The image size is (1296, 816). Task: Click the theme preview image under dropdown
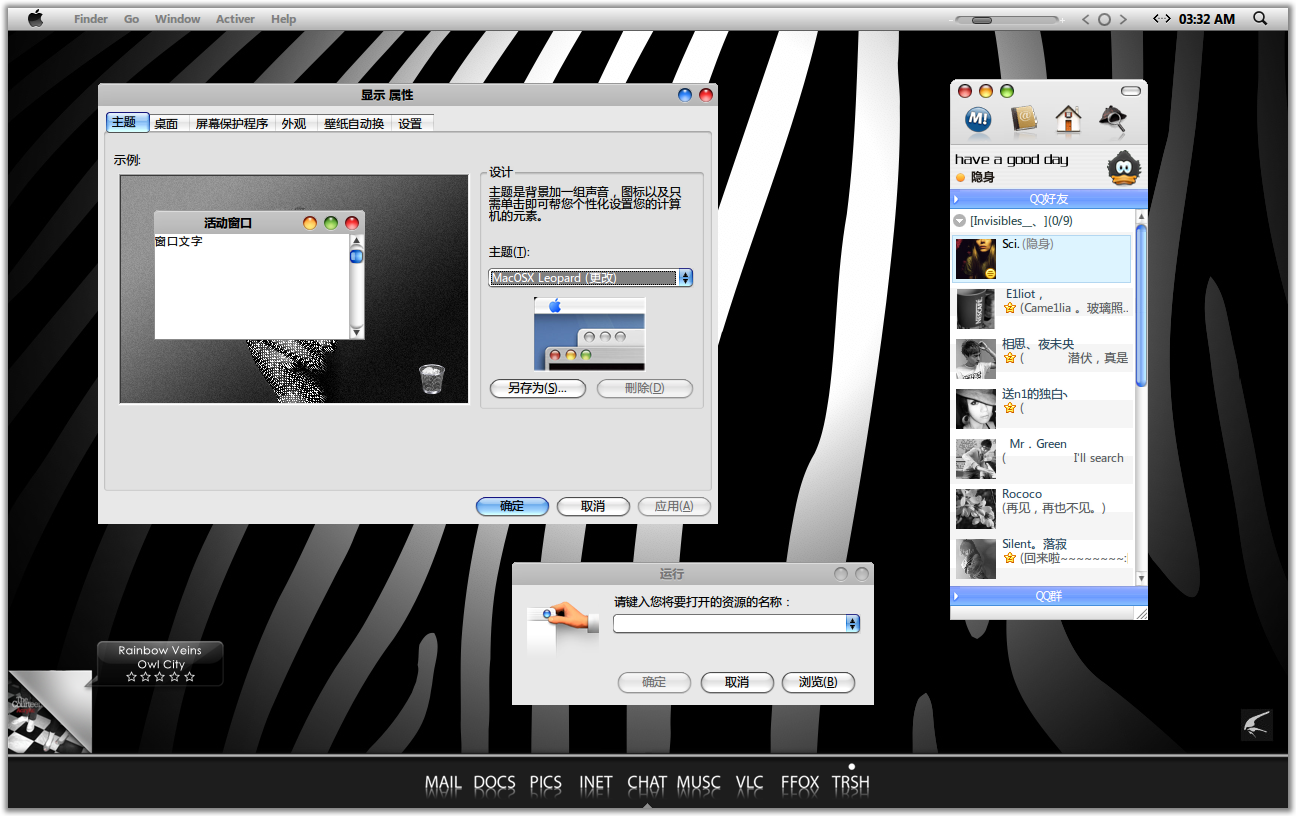(x=589, y=334)
